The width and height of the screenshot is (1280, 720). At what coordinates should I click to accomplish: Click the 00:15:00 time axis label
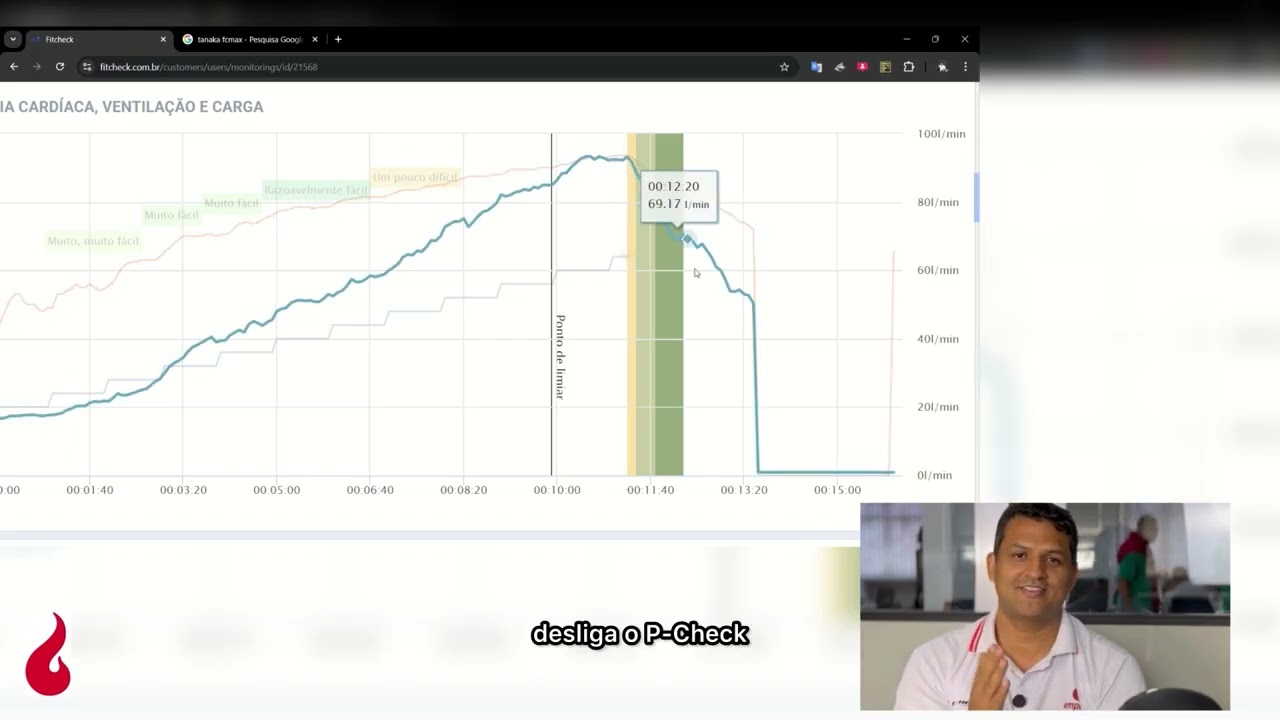point(837,490)
